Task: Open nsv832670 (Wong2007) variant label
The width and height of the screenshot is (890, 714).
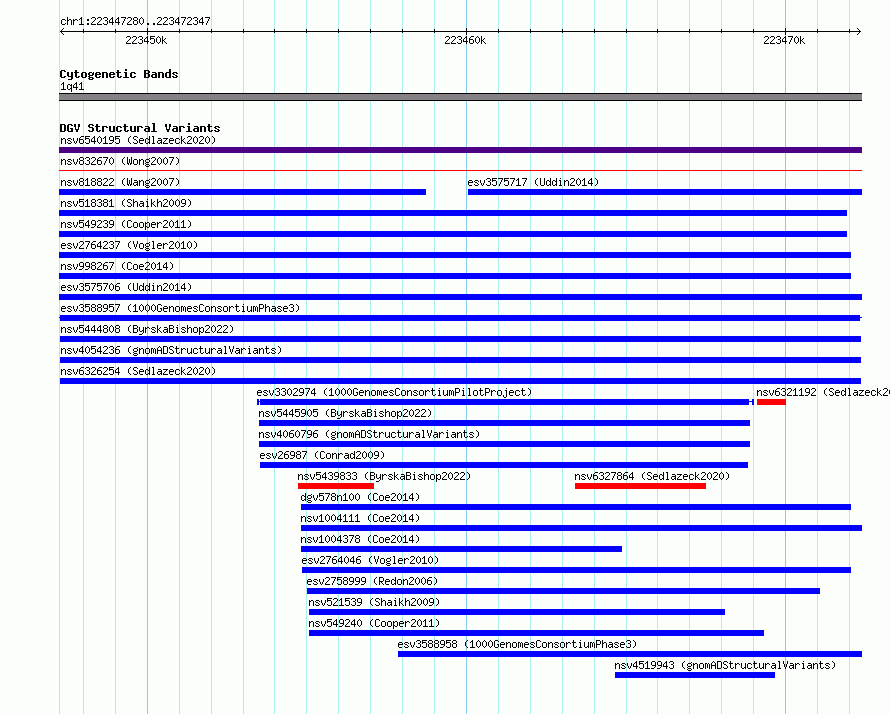Action: 120,161
